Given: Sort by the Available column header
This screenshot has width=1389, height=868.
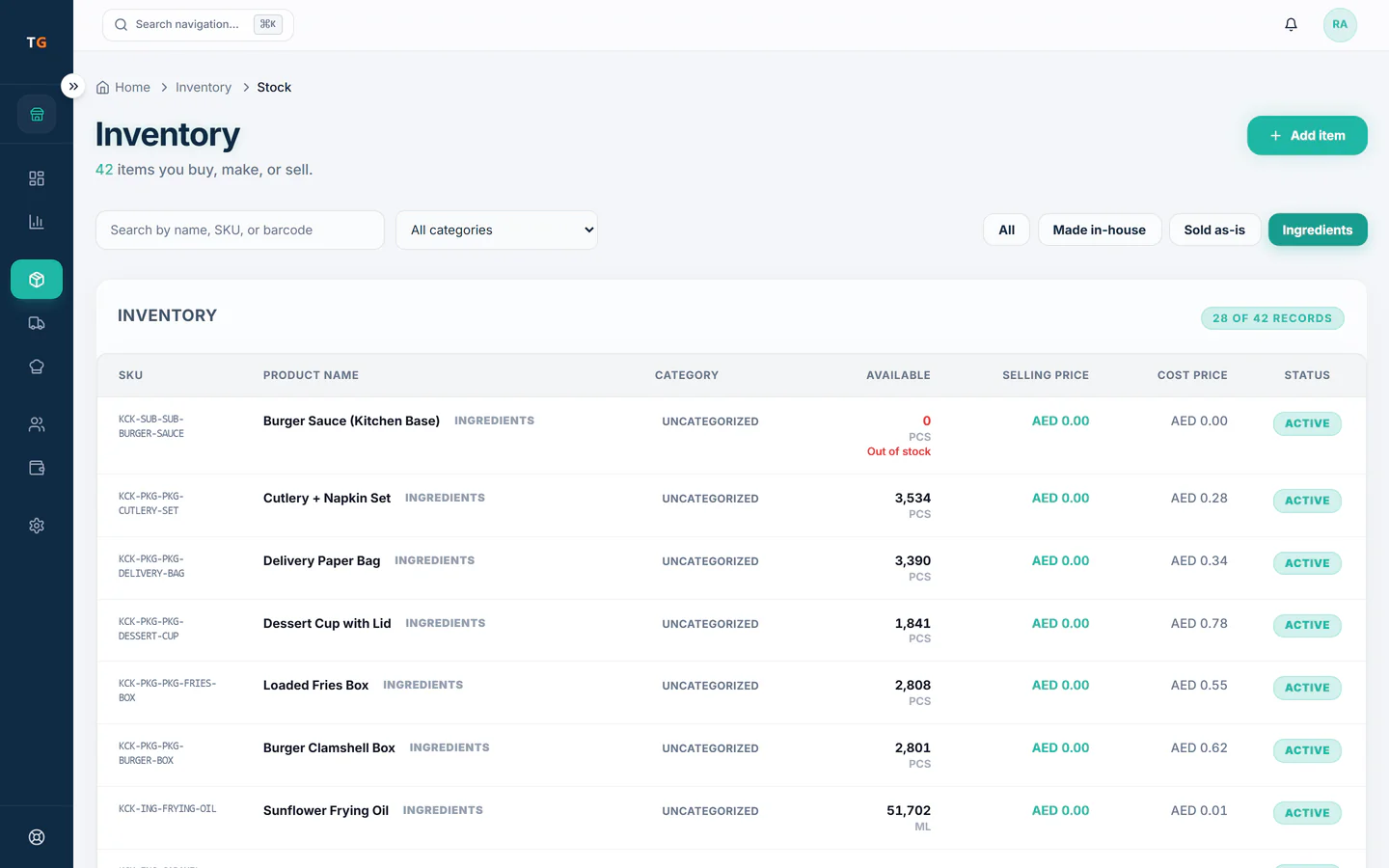Looking at the screenshot, I should click(898, 375).
